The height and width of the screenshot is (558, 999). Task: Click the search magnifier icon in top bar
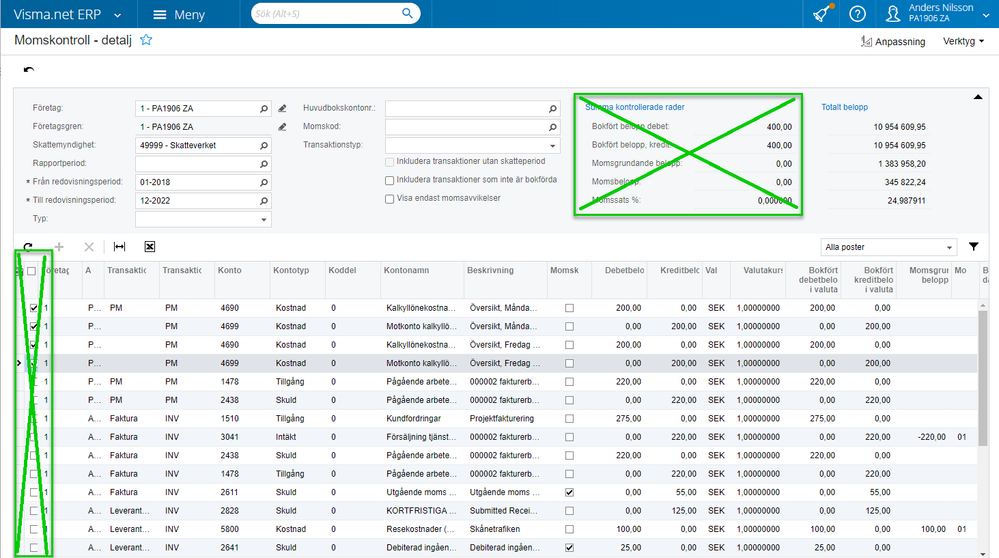407,13
